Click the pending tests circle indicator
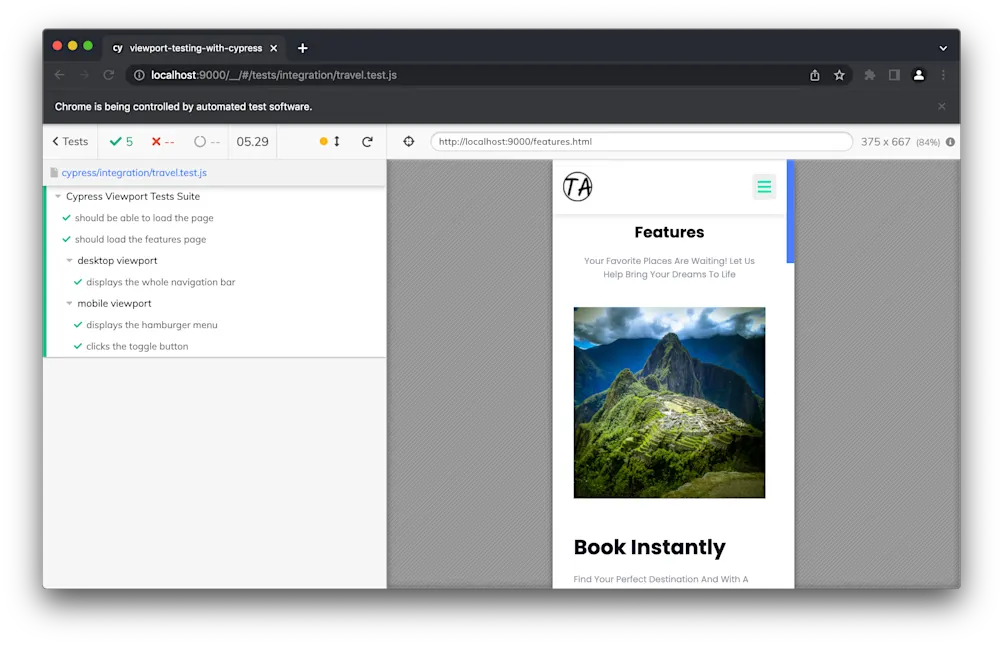 207,141
